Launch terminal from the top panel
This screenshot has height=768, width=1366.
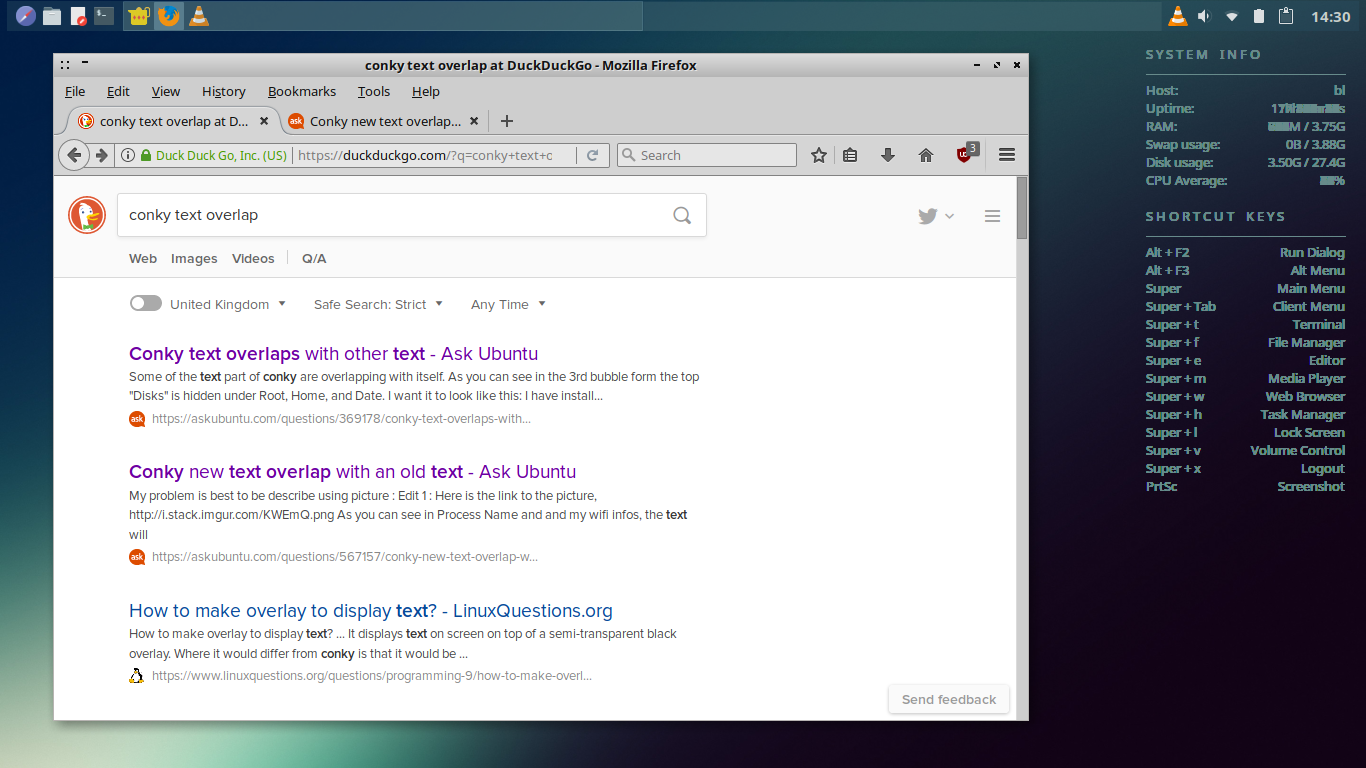[x=103, y=16]
